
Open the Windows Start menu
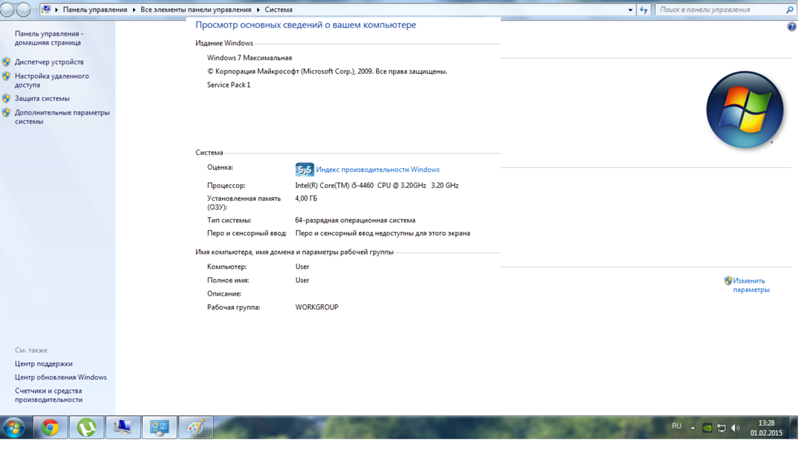[14, 427]
